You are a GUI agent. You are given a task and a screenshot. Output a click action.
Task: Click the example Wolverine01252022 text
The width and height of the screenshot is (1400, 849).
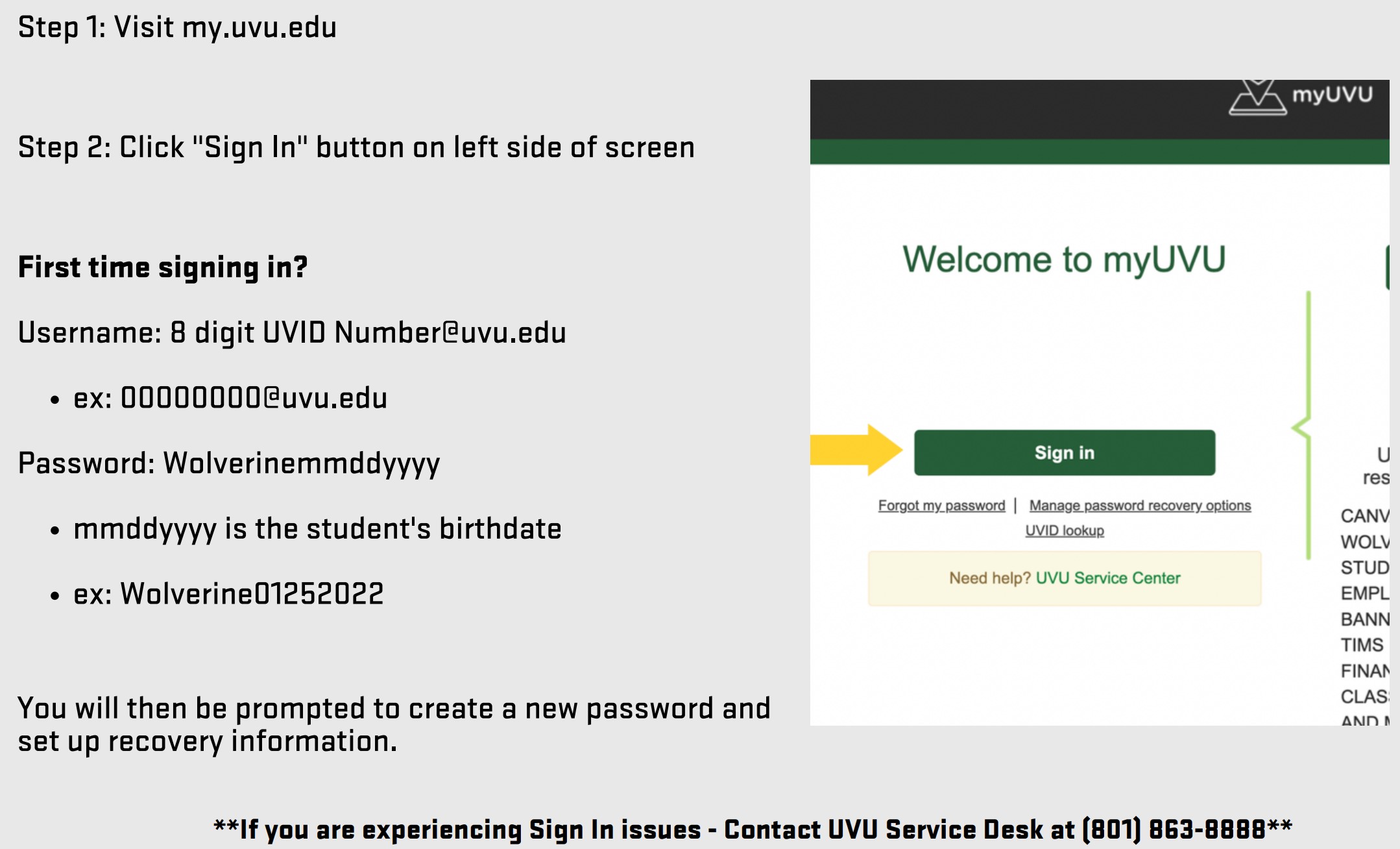coord(228,594)
